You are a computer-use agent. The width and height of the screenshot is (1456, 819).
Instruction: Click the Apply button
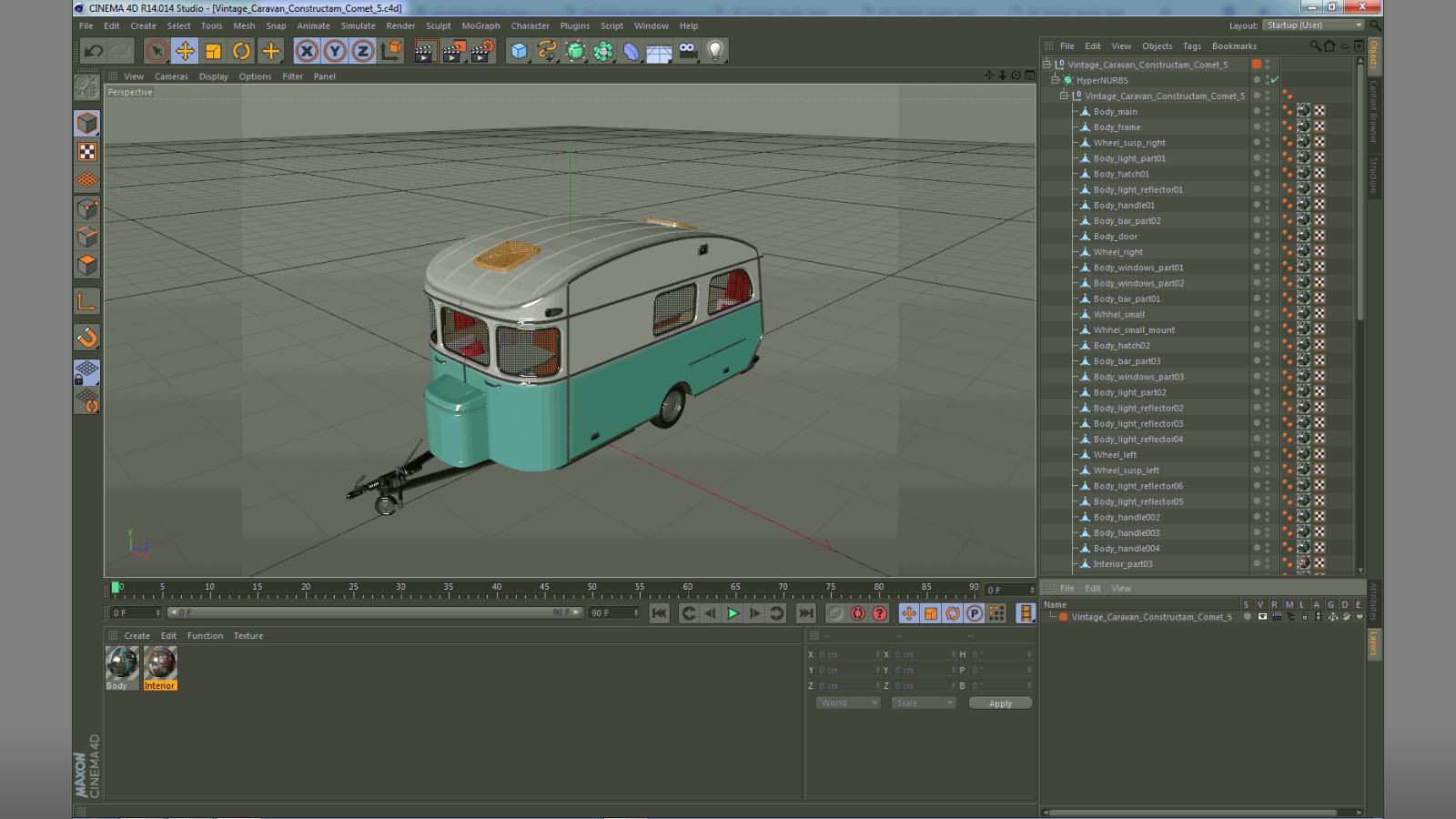[1000, 703]
